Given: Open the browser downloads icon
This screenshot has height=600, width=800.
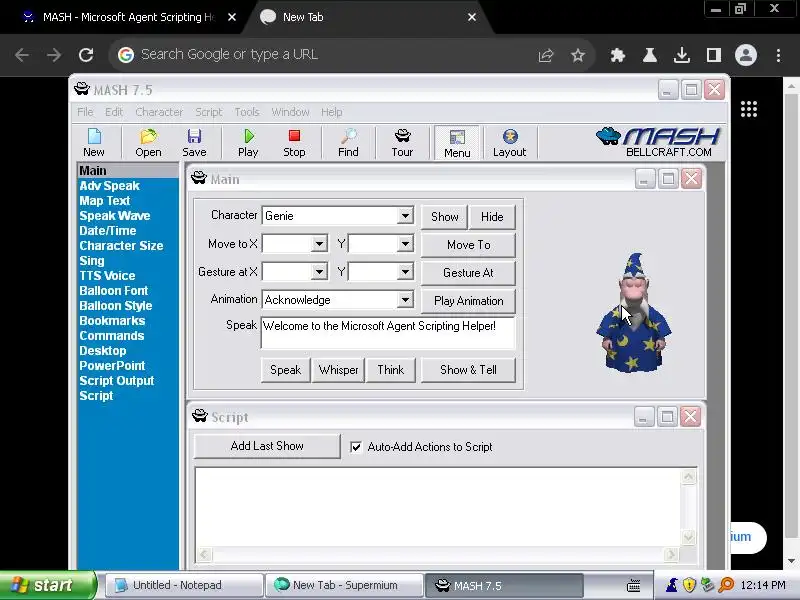Looking at the screenshot, I should click(x=682, y=55).
